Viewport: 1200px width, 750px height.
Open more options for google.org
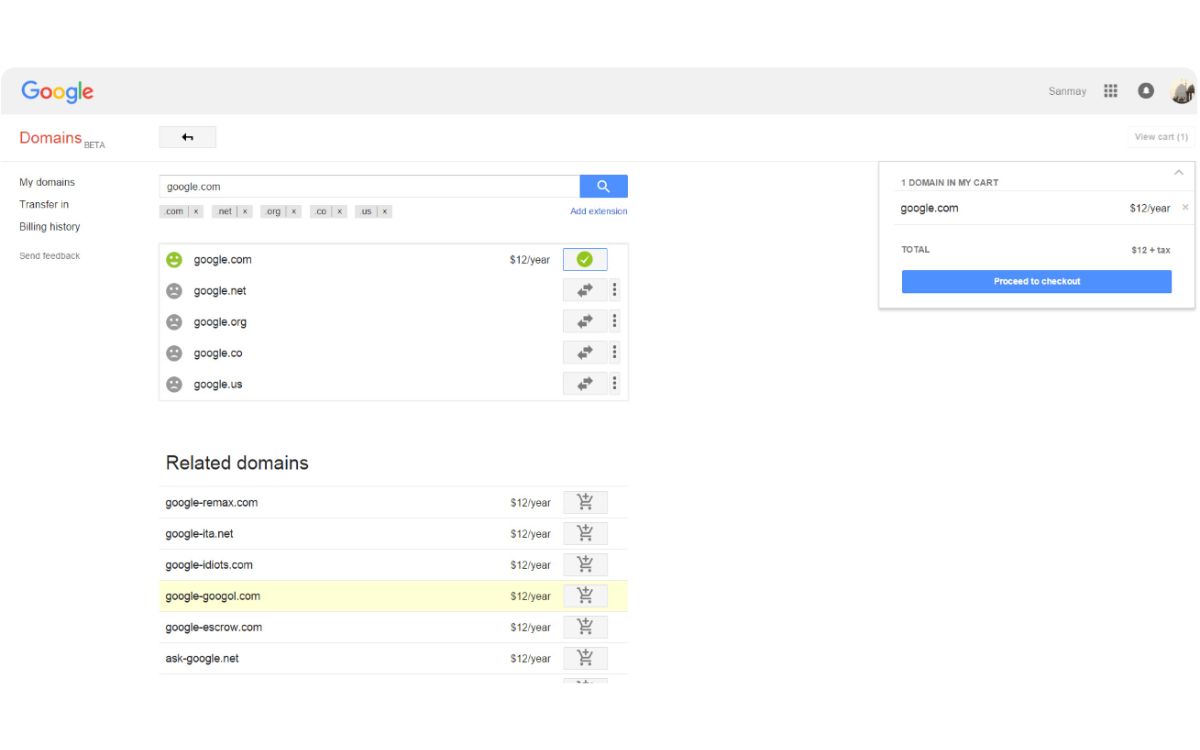click(x=614, y=322)
